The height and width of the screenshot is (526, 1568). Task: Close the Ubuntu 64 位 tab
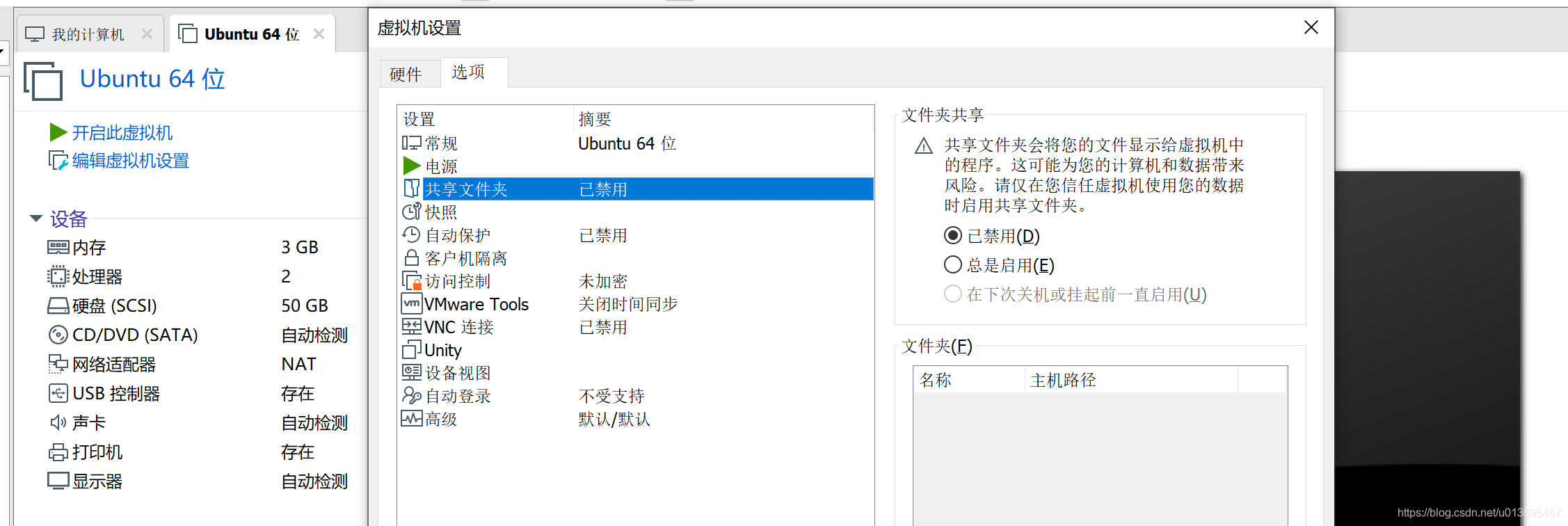tap(319, 33)
